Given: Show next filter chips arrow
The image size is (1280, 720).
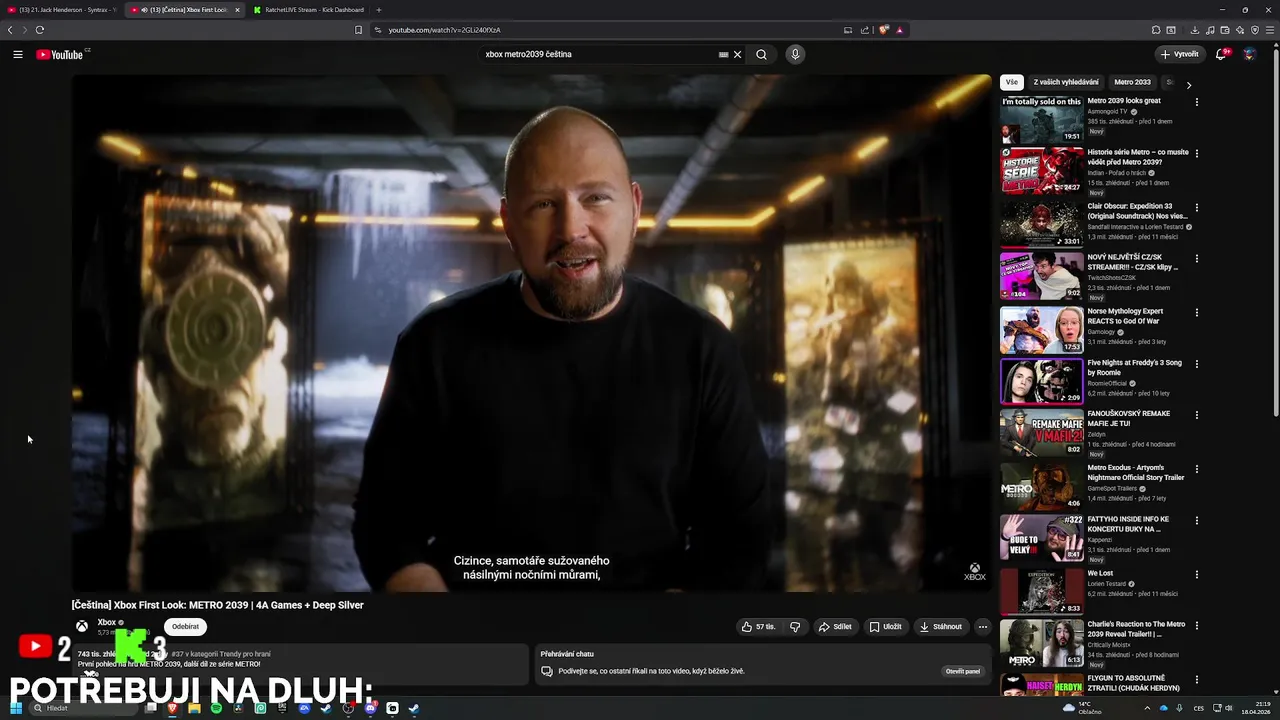Looking at the screenshot, I should (x=1188, y=85).
